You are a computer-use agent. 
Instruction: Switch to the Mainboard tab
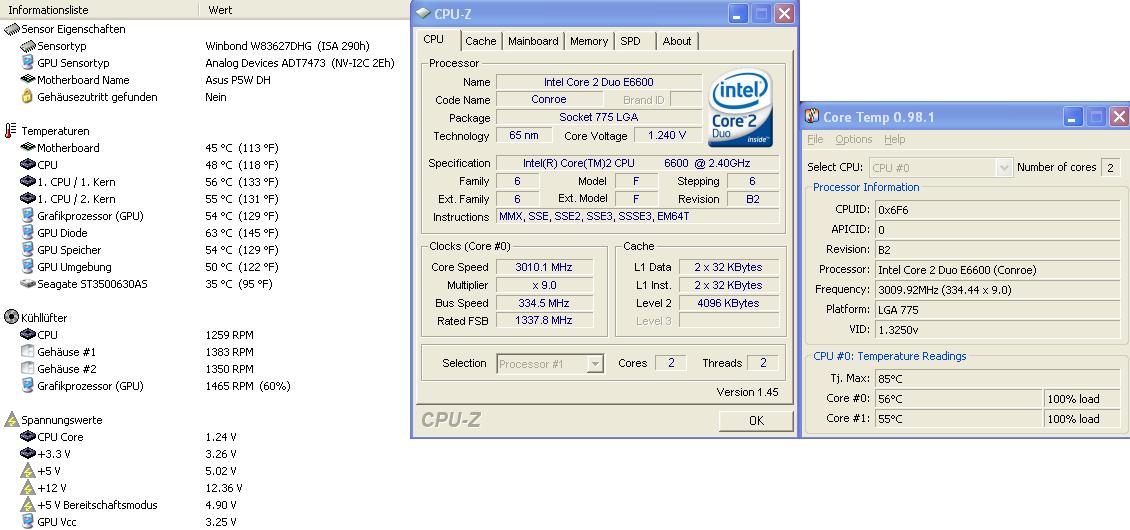point(533,41)
